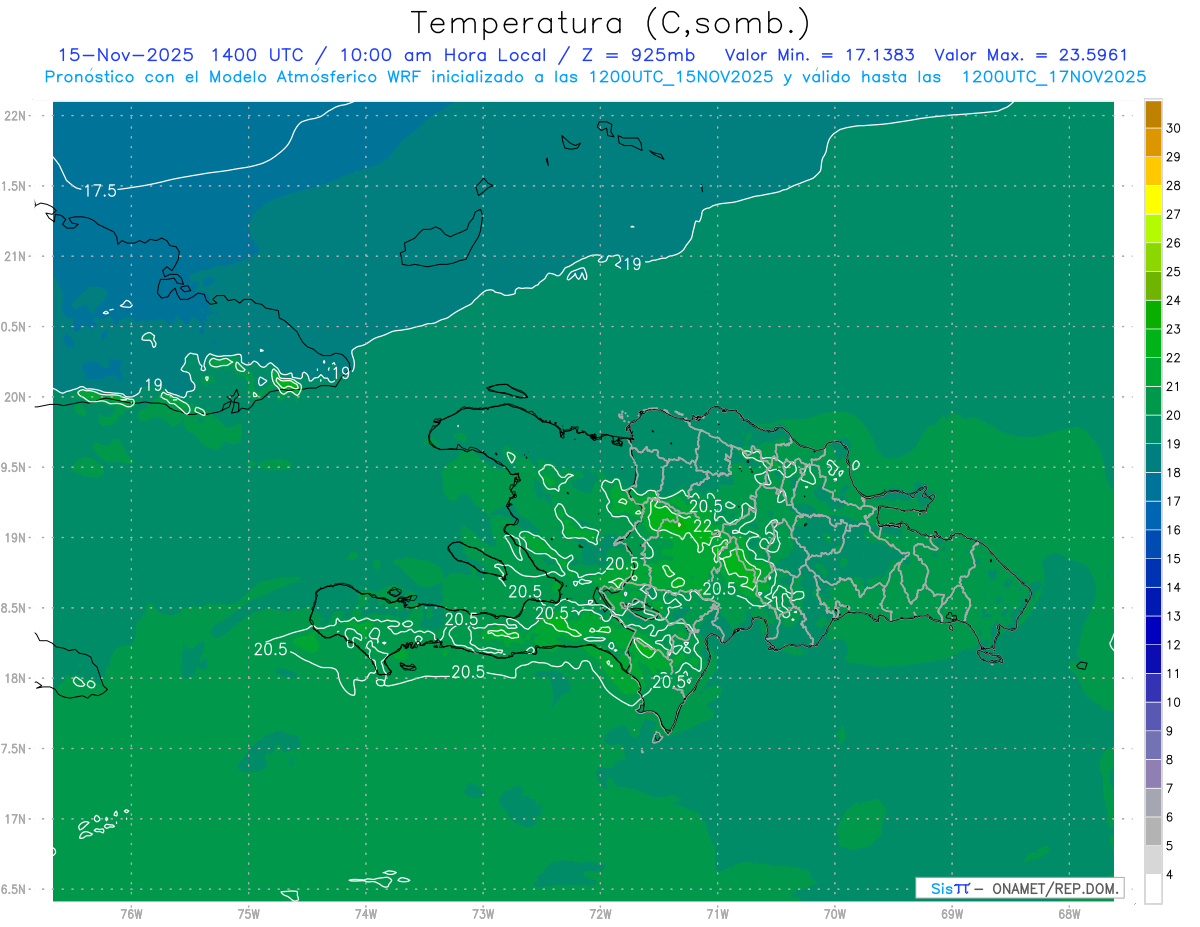Pick the blue swatch between 14 and 15
The image size is (1200, 927).
(1153, 572)
